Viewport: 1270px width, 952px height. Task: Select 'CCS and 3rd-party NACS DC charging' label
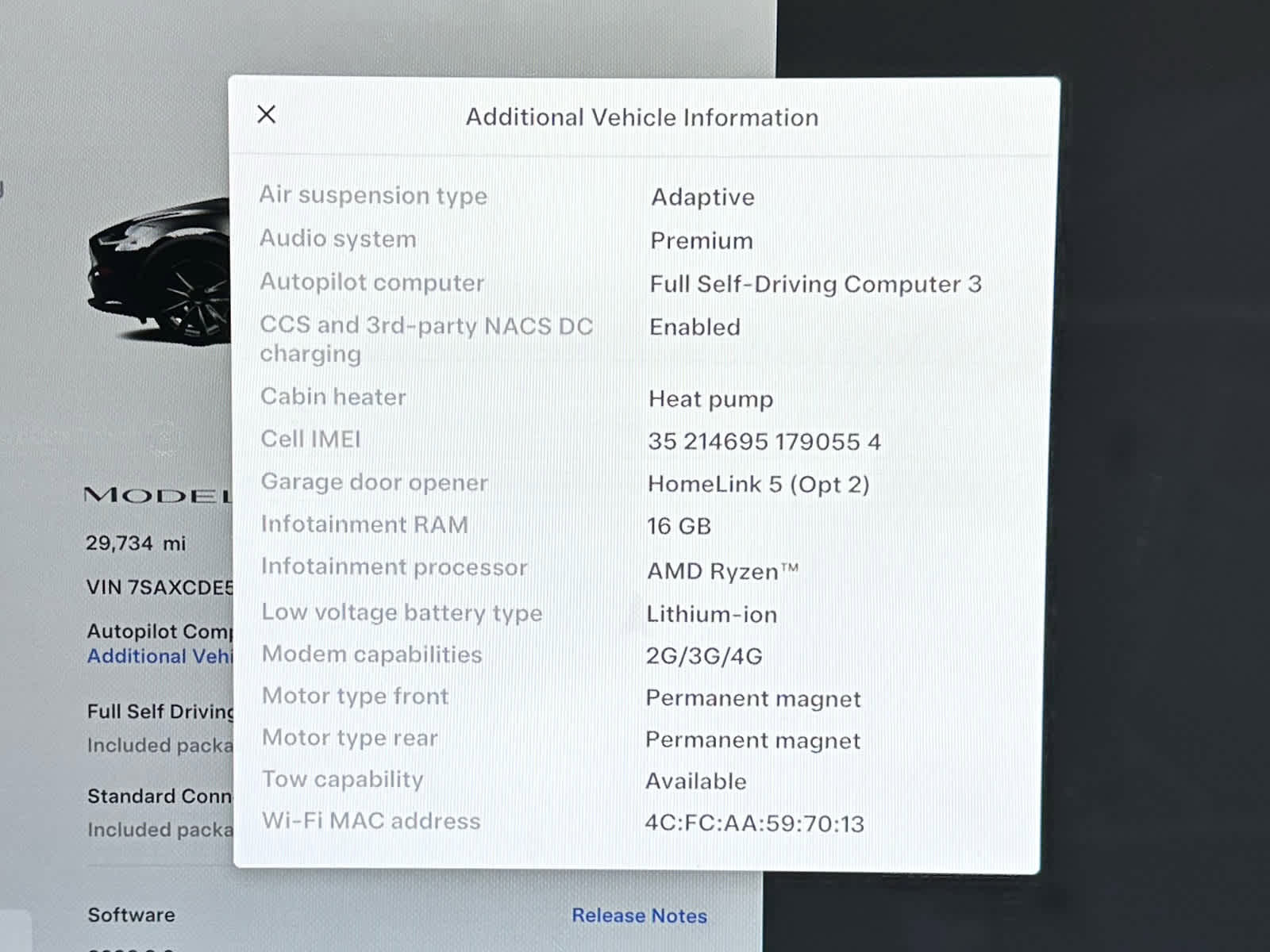426,340
